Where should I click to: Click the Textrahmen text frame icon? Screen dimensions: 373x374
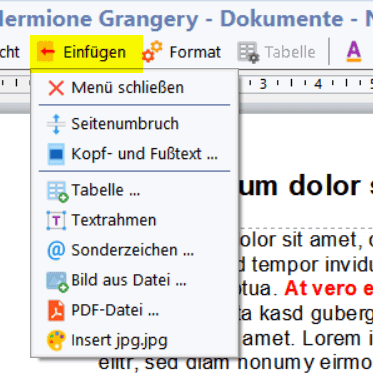pyautogui.click(x=56, y=220)
